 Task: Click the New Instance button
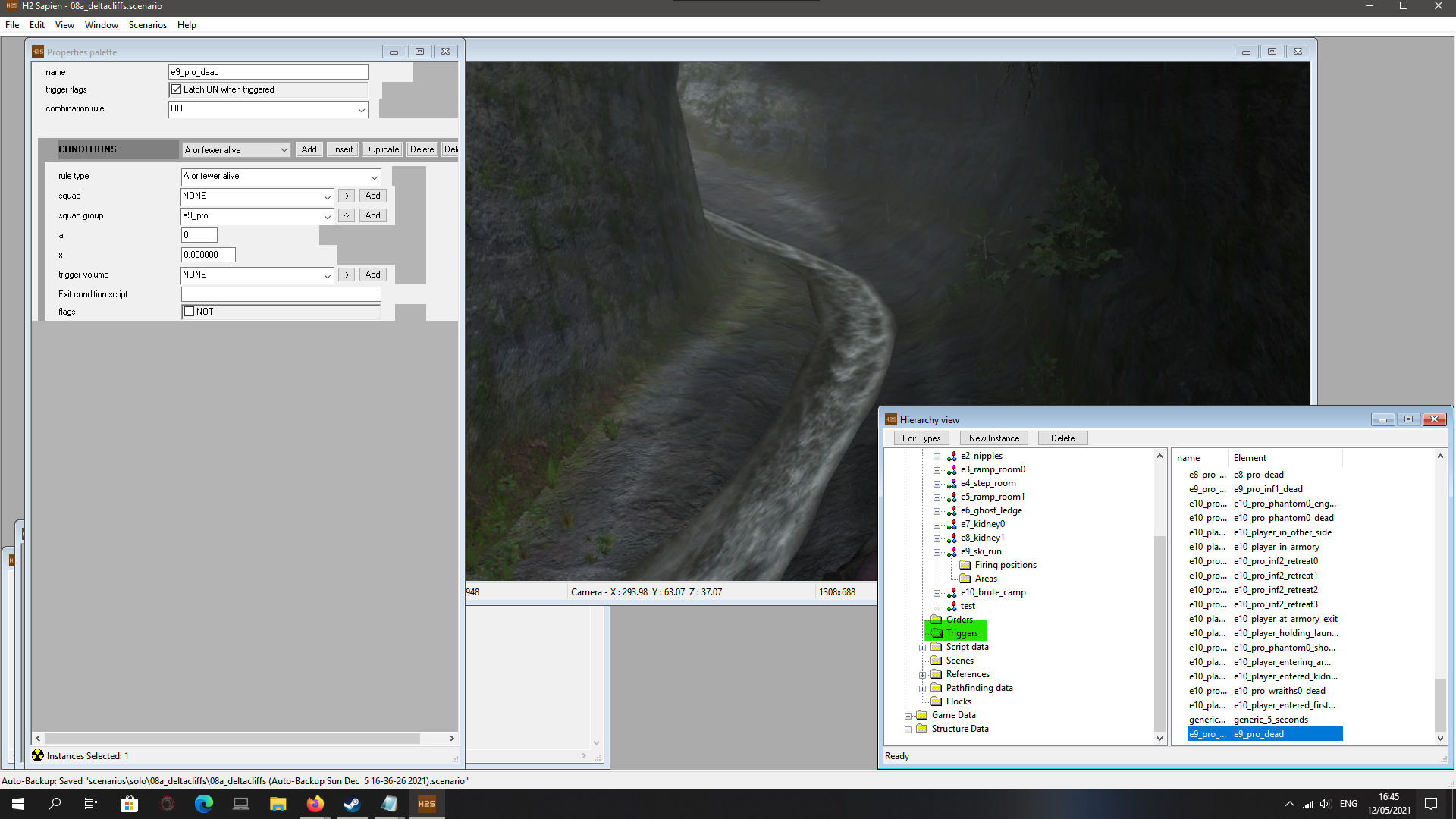point(993,438)
